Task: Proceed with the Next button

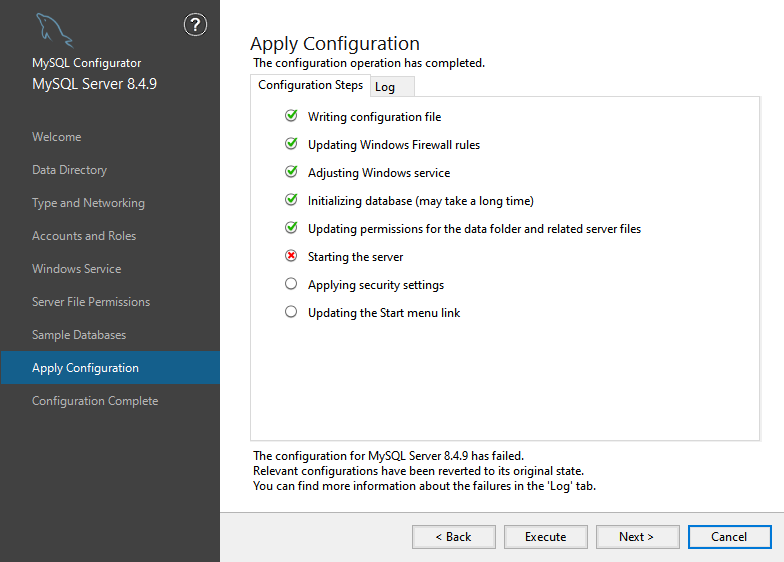Action: [x=637, y=537]
